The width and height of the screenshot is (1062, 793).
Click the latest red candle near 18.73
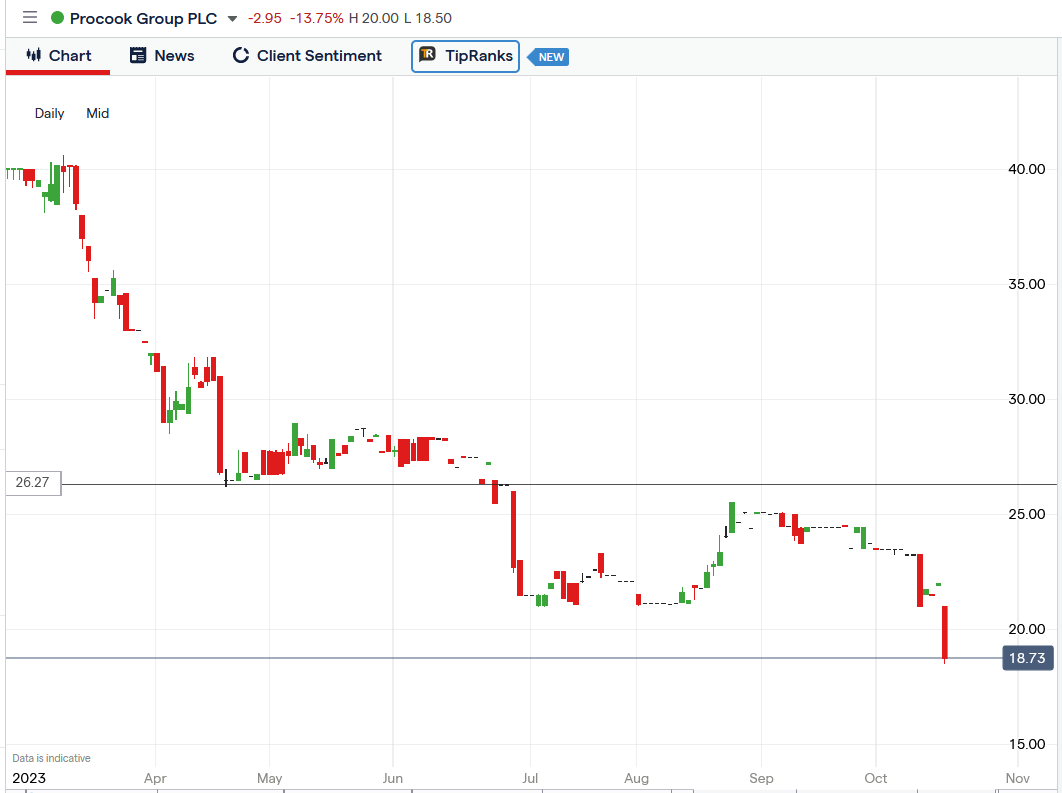[x=944, y=633]
